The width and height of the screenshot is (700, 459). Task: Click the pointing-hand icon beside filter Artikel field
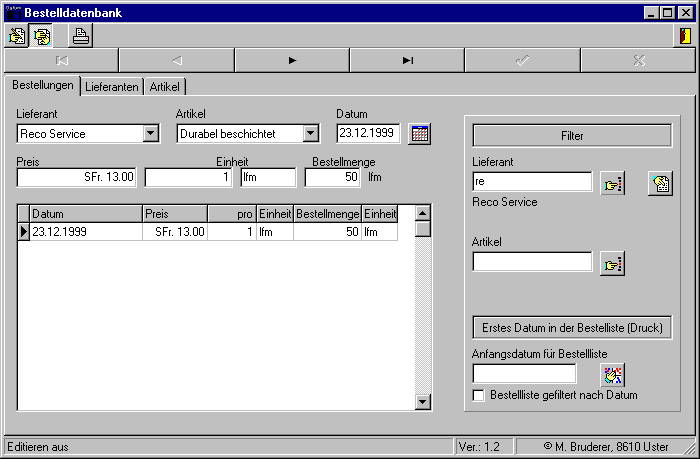612,264
